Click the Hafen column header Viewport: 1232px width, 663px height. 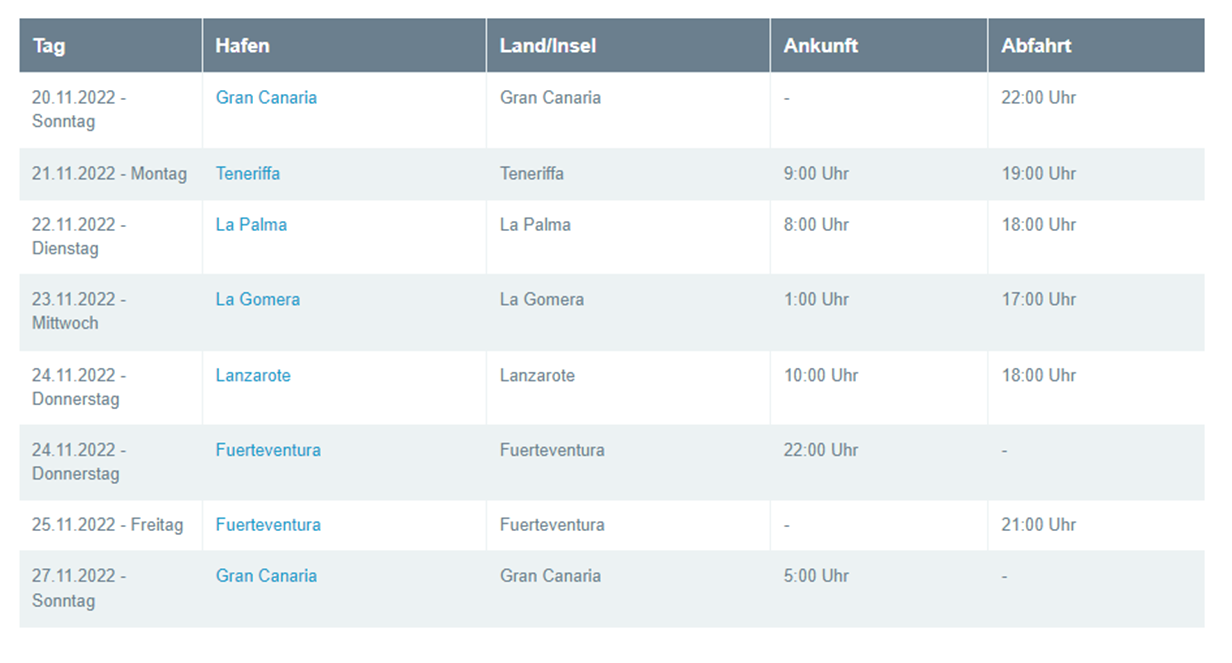[x=242, y=46]
